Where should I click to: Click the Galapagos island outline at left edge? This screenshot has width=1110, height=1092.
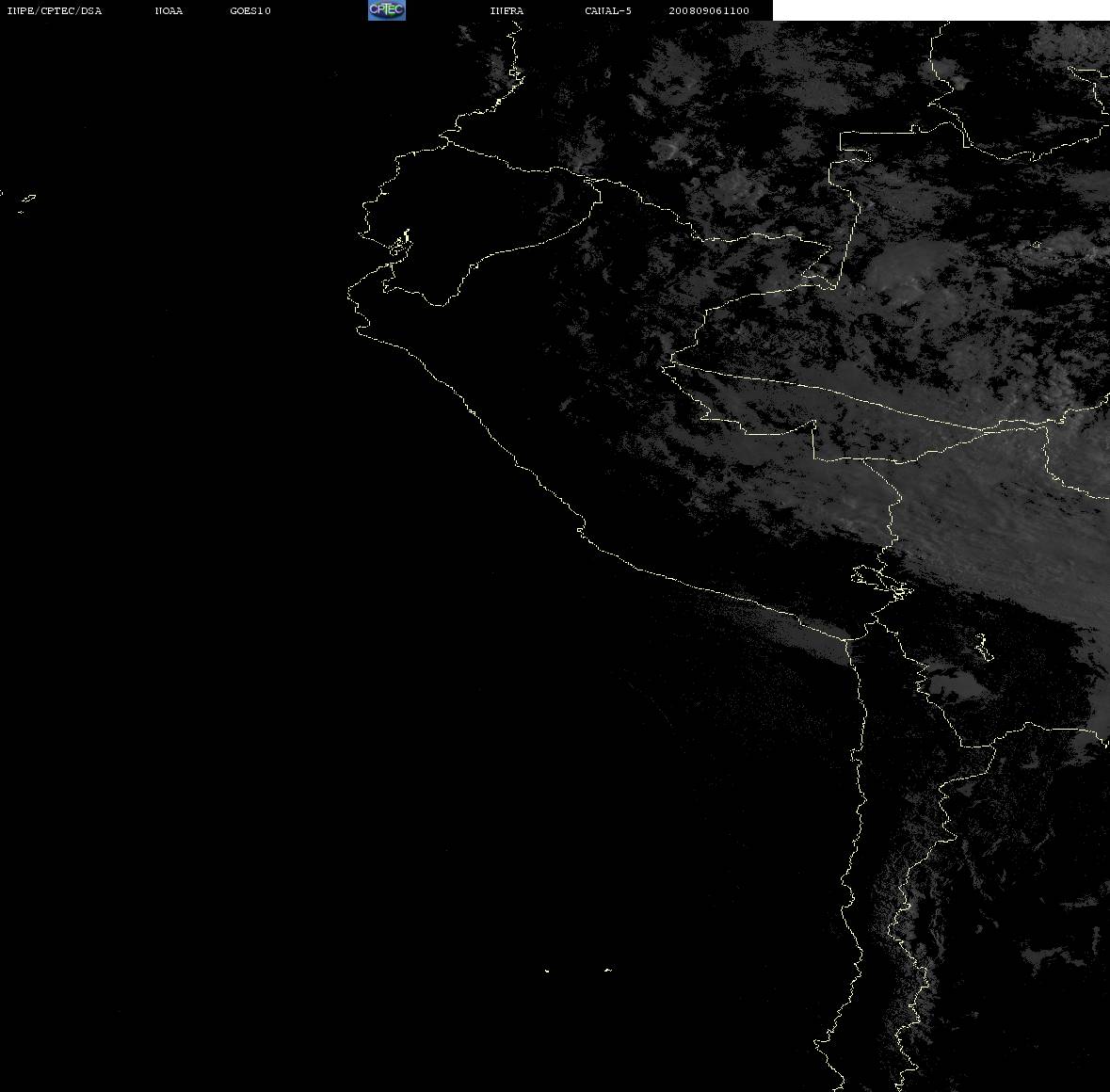27,200
